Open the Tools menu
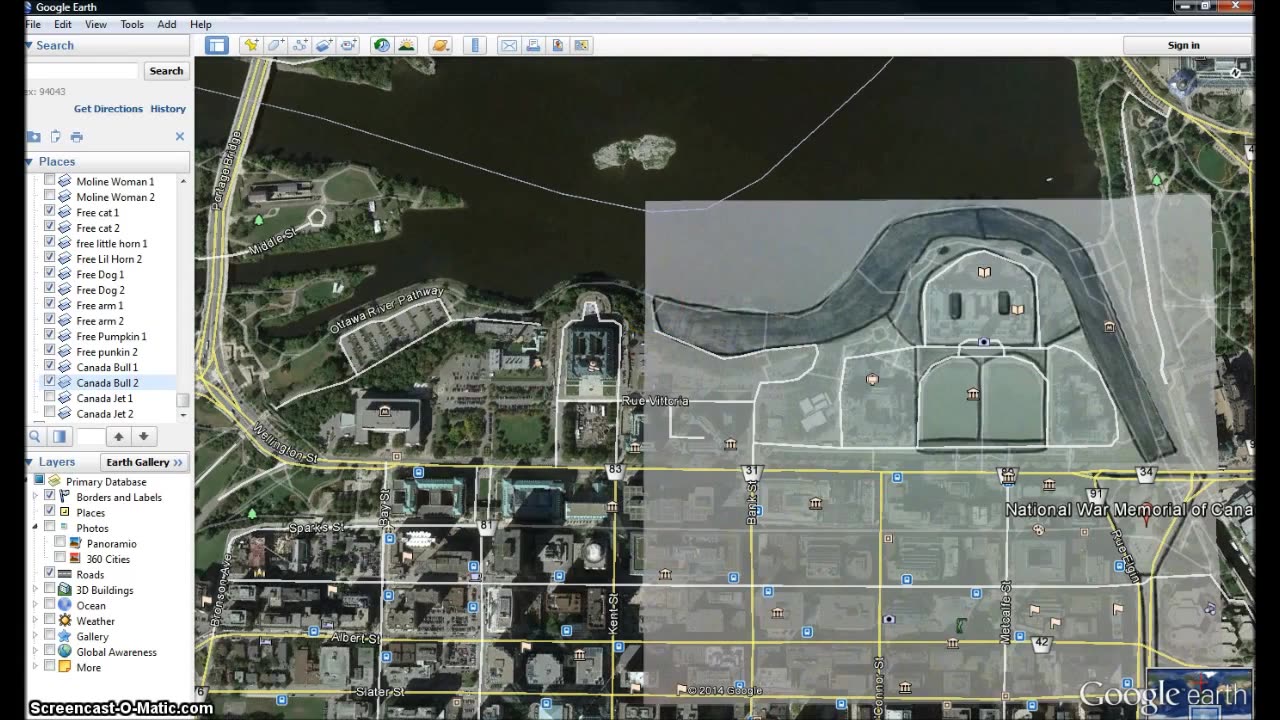Image resolution: width=1280 pixels, height=720 pixels. [x=132, y=24]
